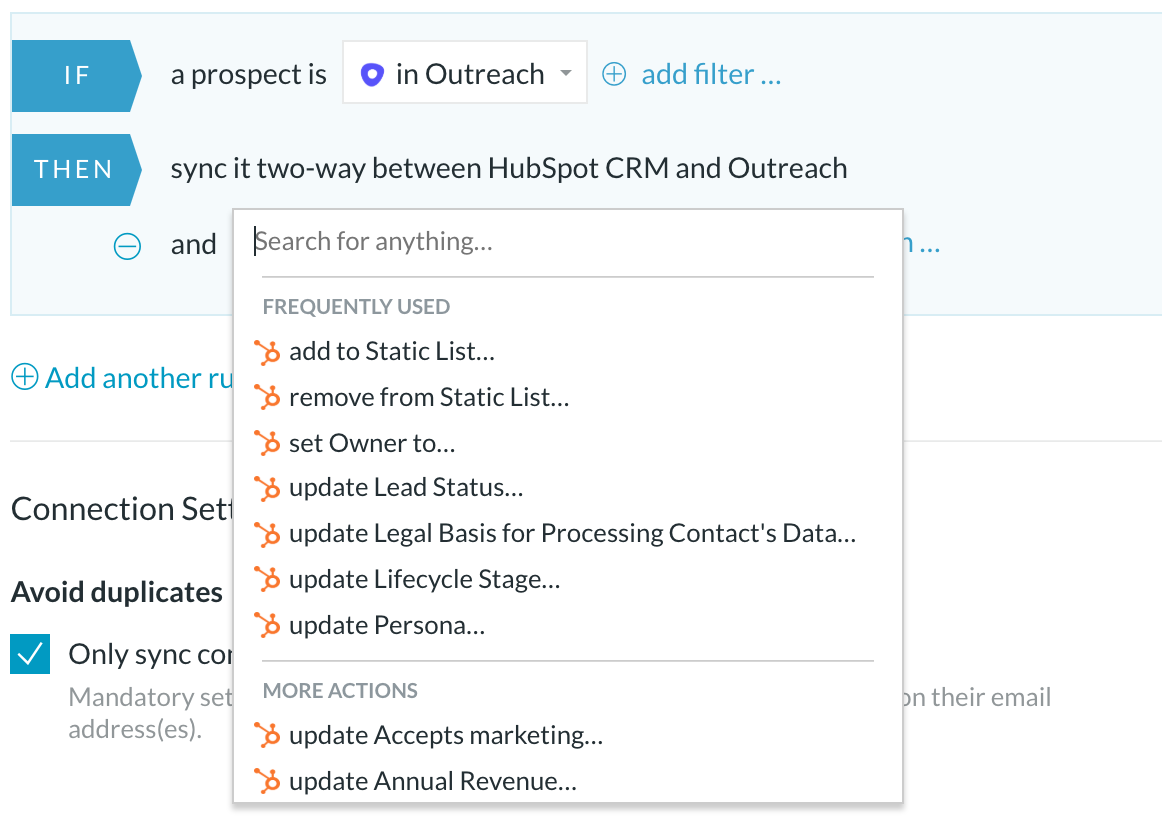This screenshot has height=828, width=1162.
Task: Click HubSpot icon beside update Persona
Action: (267, 626)
